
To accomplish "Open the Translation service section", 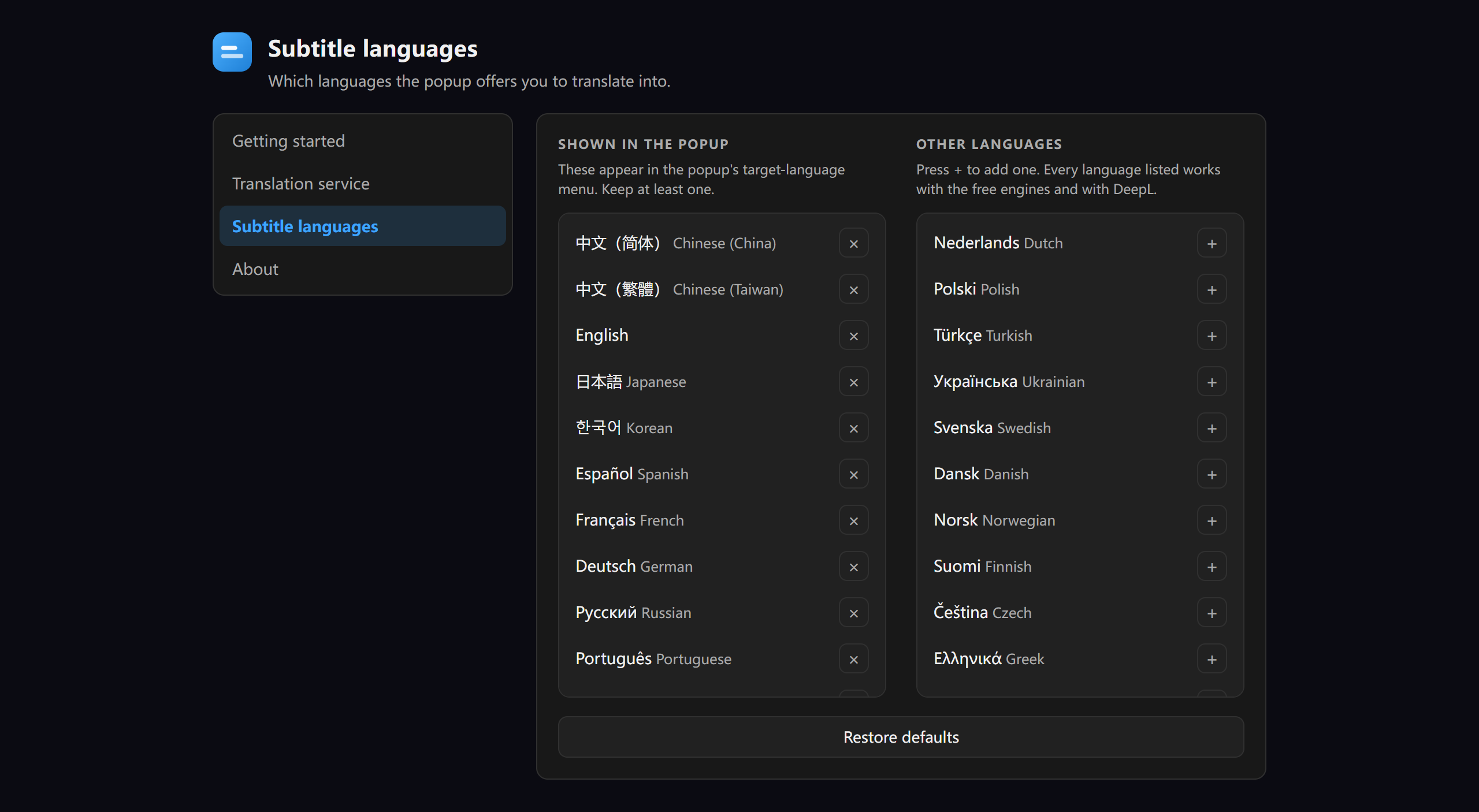I will [363, 184].
